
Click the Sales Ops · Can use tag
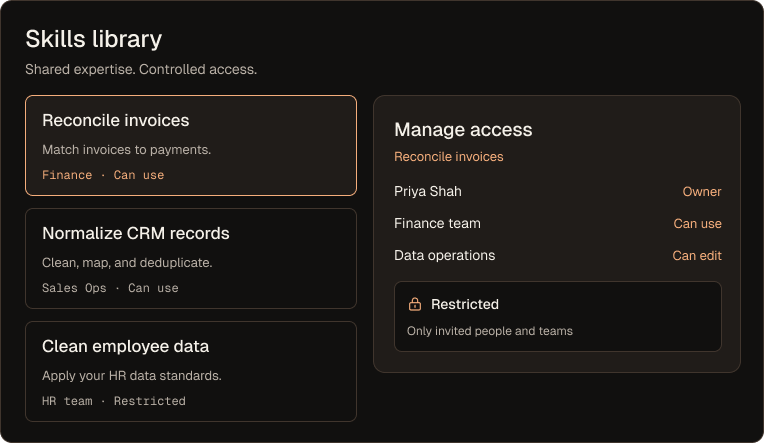(110, 288)
